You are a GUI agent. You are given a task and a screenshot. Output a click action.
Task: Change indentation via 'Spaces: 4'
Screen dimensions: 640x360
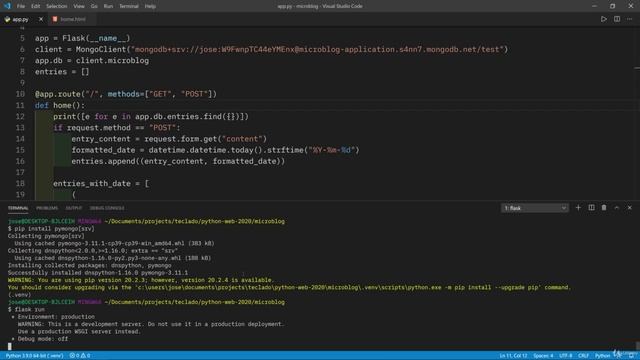tap(543, 356)
